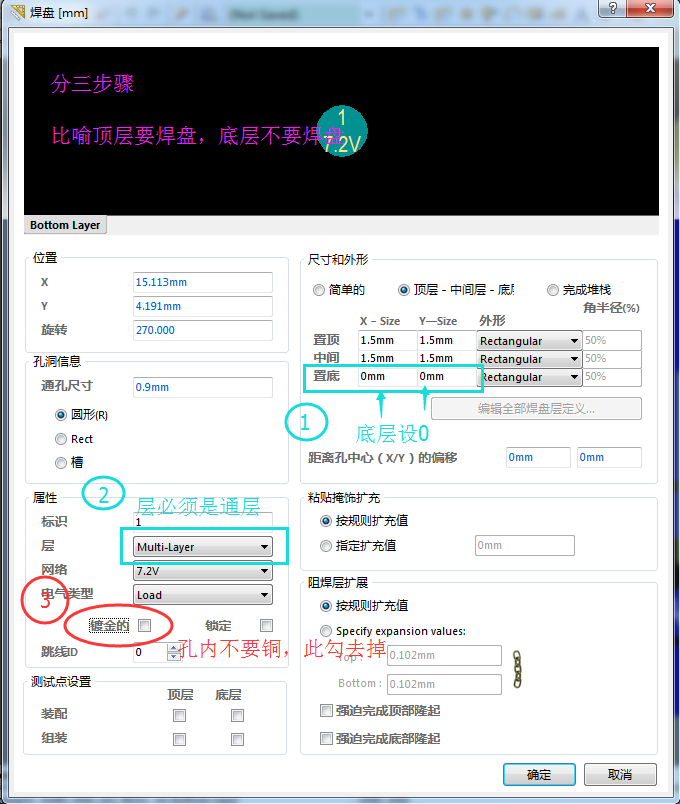Enable 强迫完成顶部隆起 checkbox
This screenshot has height=804, width=680.
pyautogui.click(x=326, y=710)
